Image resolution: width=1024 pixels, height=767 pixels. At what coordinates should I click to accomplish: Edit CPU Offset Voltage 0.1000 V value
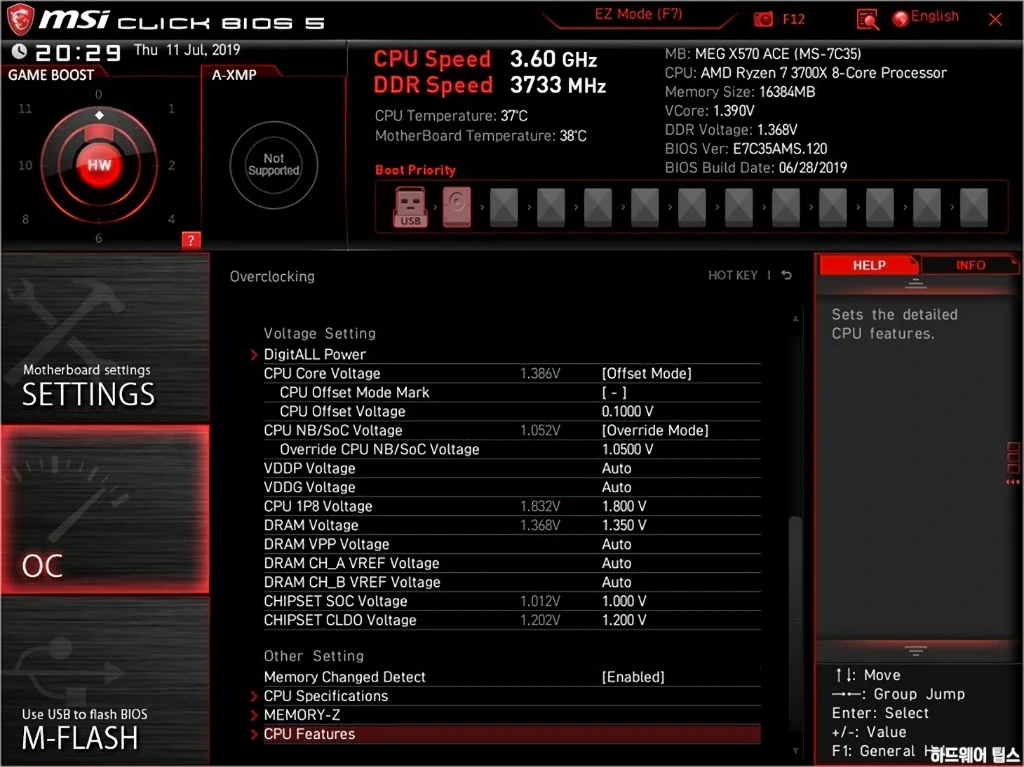coord(628,411)
